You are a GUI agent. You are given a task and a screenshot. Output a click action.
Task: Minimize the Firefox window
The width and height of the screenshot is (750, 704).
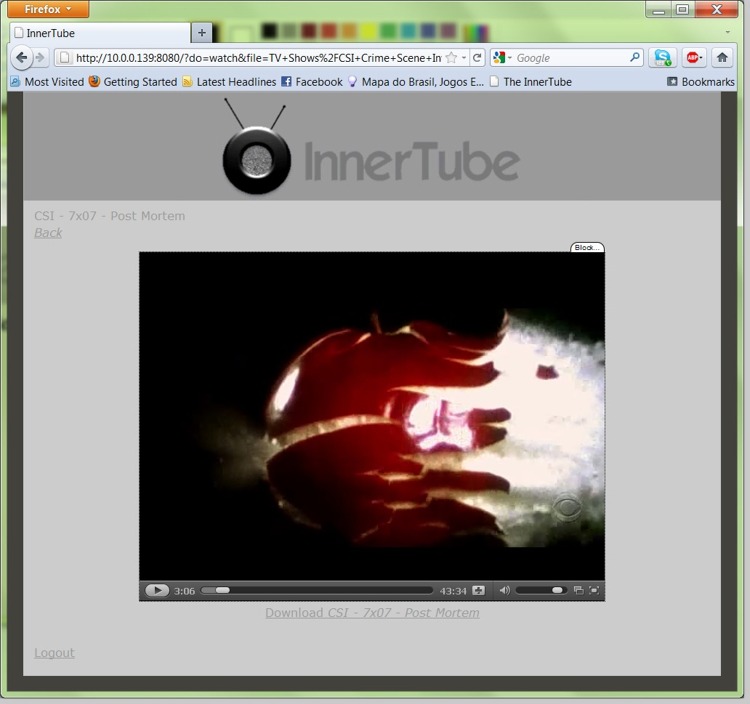click(x=659, y=9)
